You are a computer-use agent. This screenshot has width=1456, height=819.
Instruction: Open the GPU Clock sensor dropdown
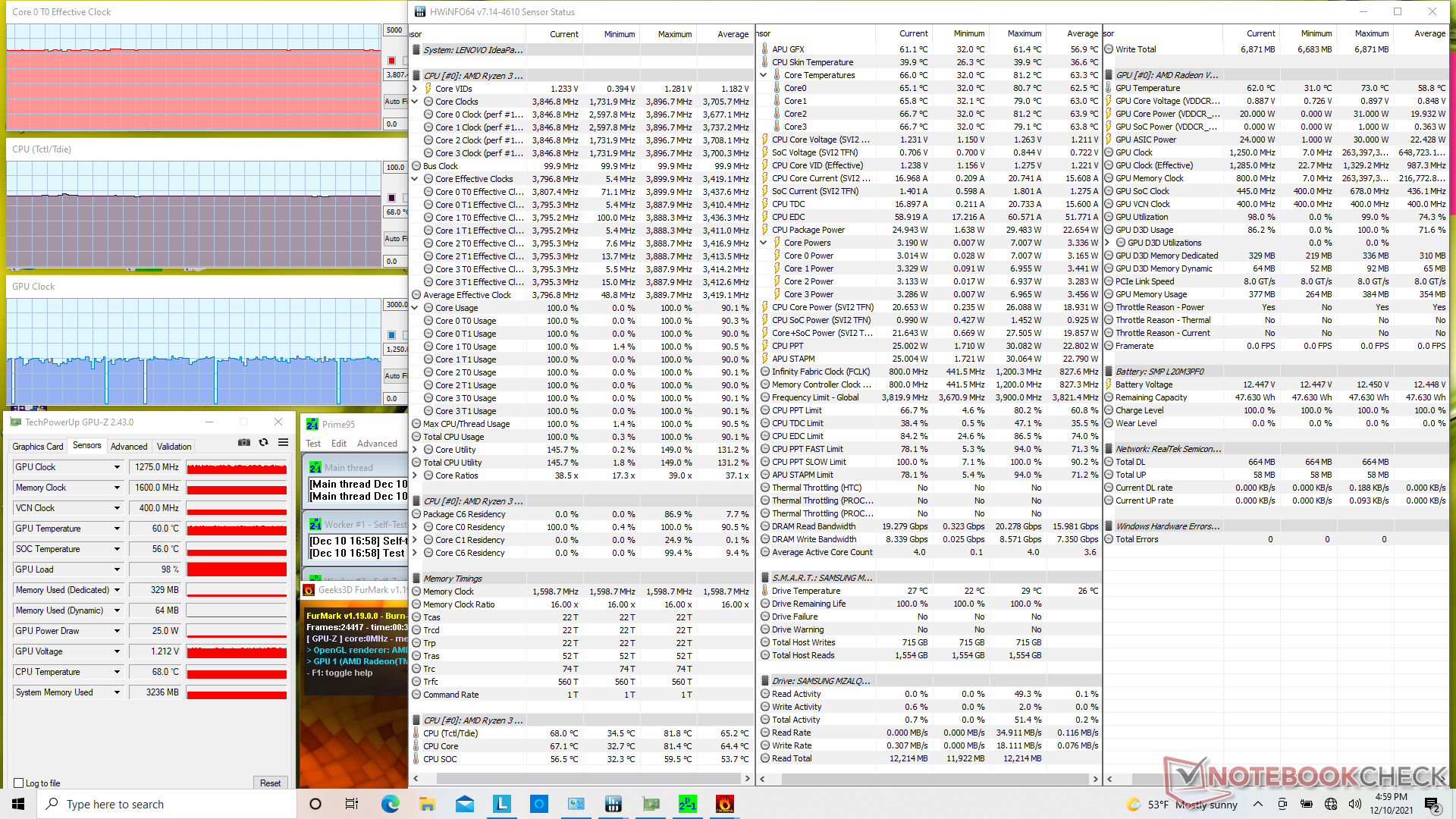pos(117,468)
